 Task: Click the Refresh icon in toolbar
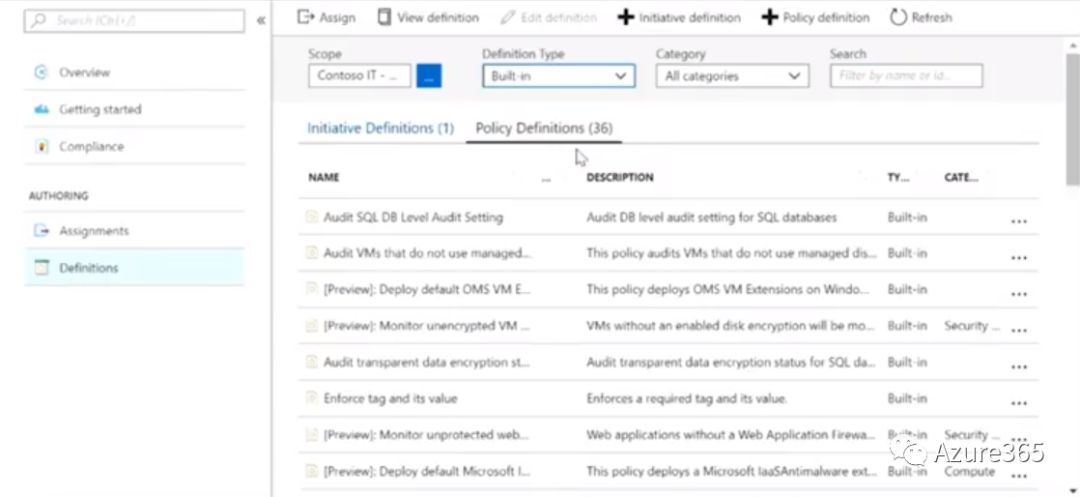click(898, 17)
